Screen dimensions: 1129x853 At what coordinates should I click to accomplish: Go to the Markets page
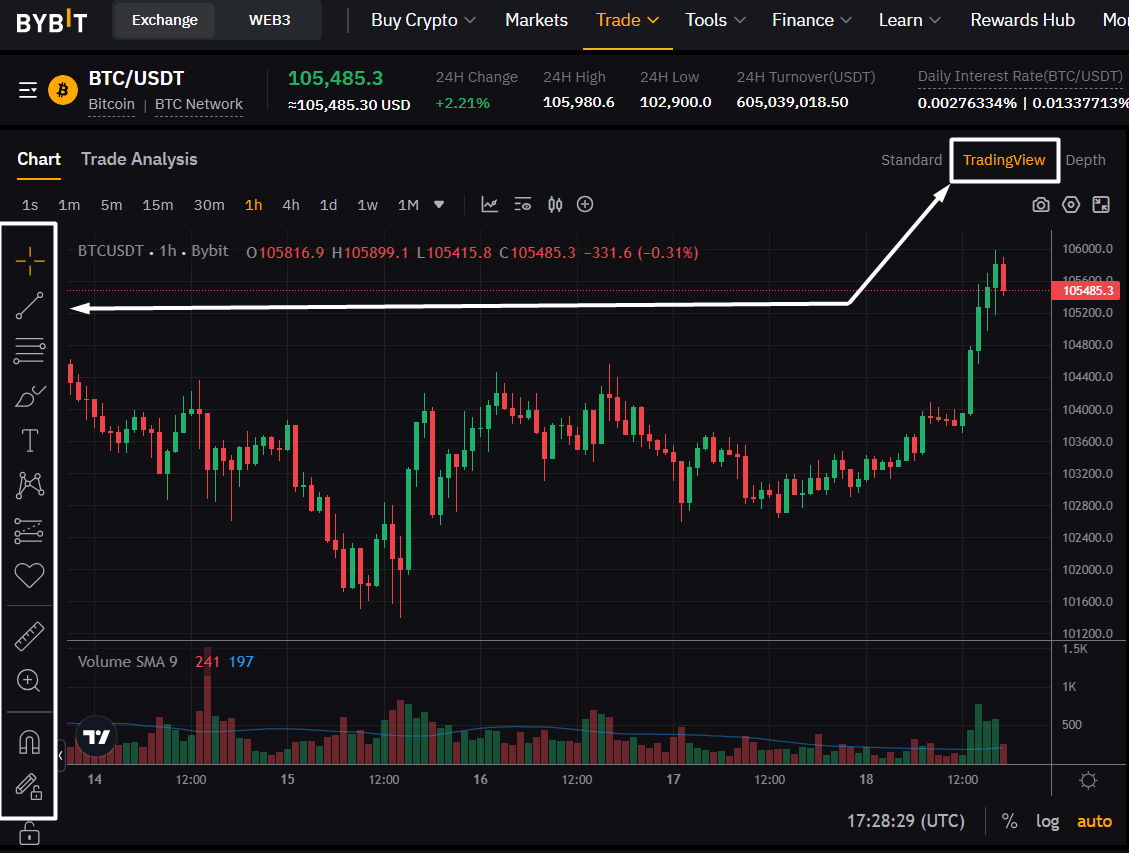pyautogui.click(x=536, y=20)
